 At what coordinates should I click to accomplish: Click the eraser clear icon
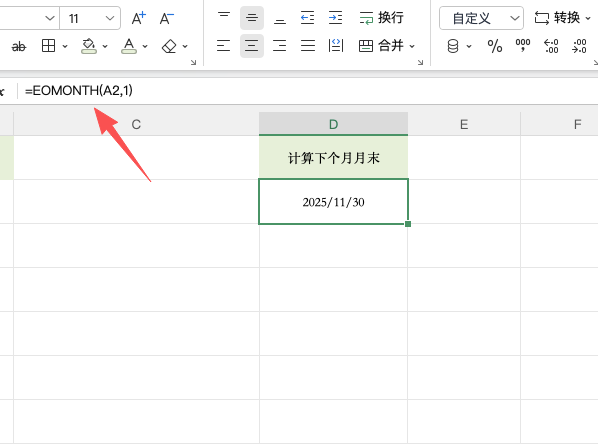coord(169,47)
